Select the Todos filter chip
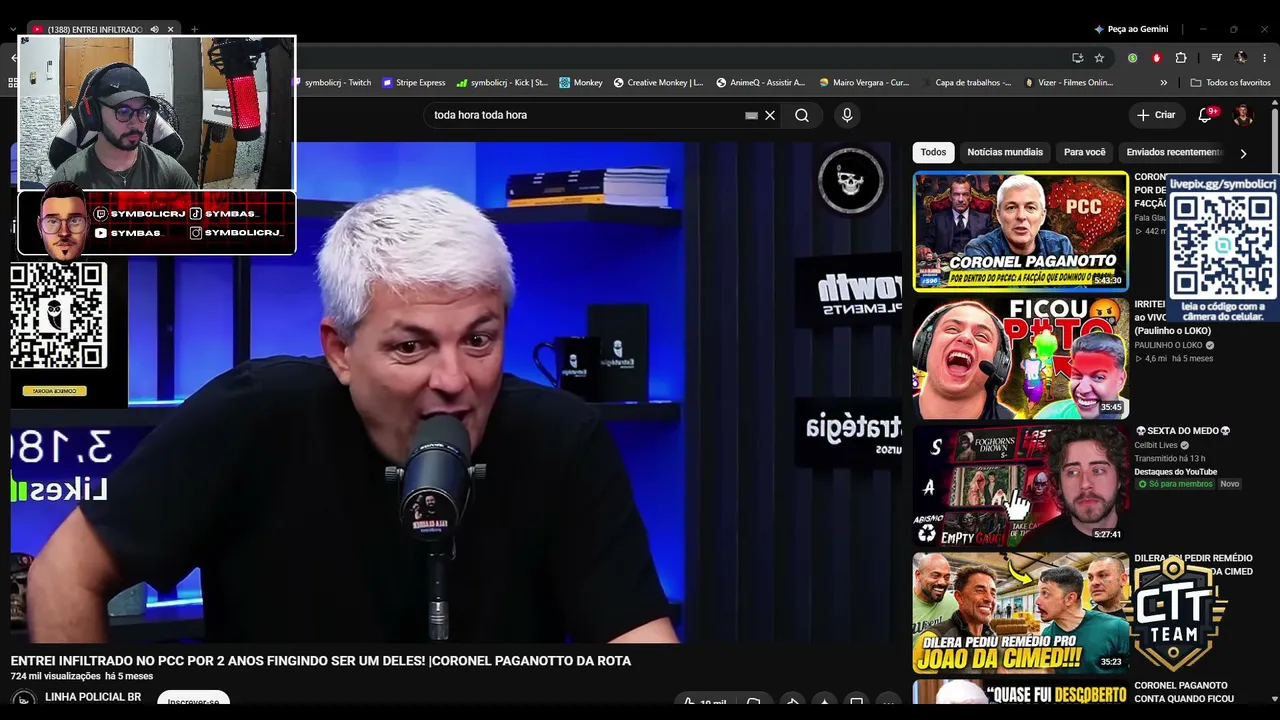 click(x=933, y=152)
